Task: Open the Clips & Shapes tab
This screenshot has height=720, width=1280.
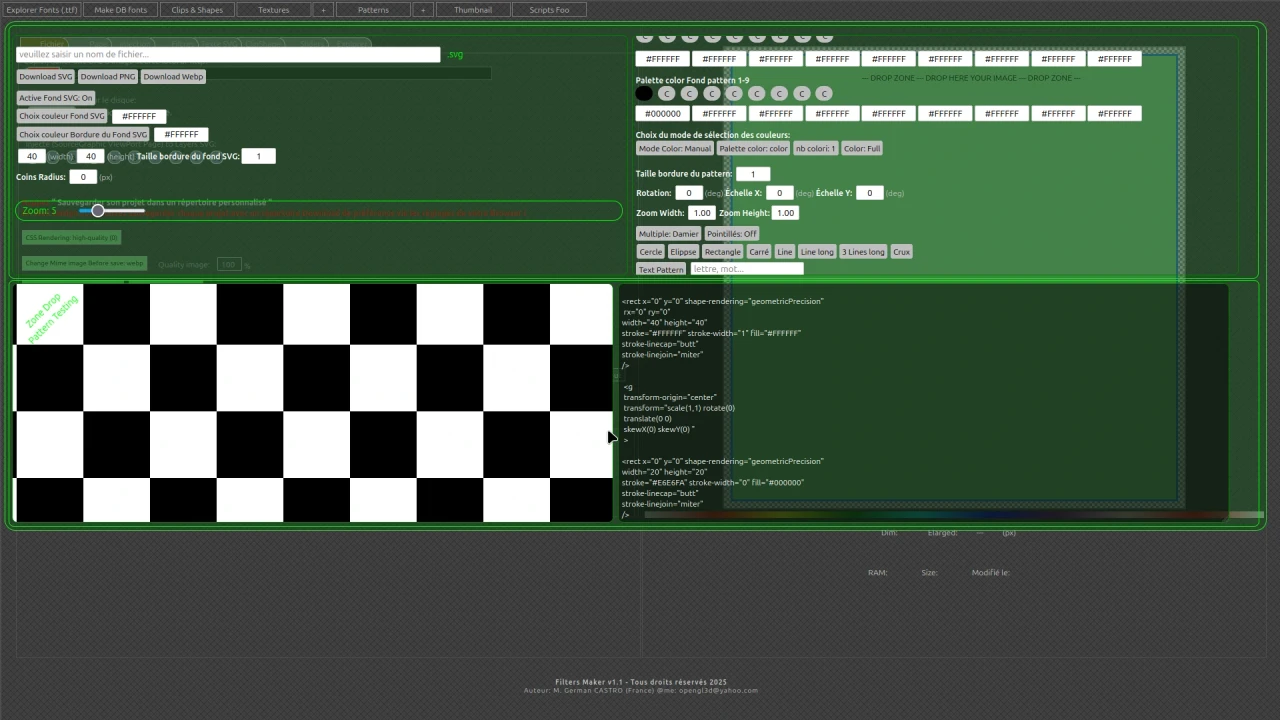Action: (x=196, y=9)
